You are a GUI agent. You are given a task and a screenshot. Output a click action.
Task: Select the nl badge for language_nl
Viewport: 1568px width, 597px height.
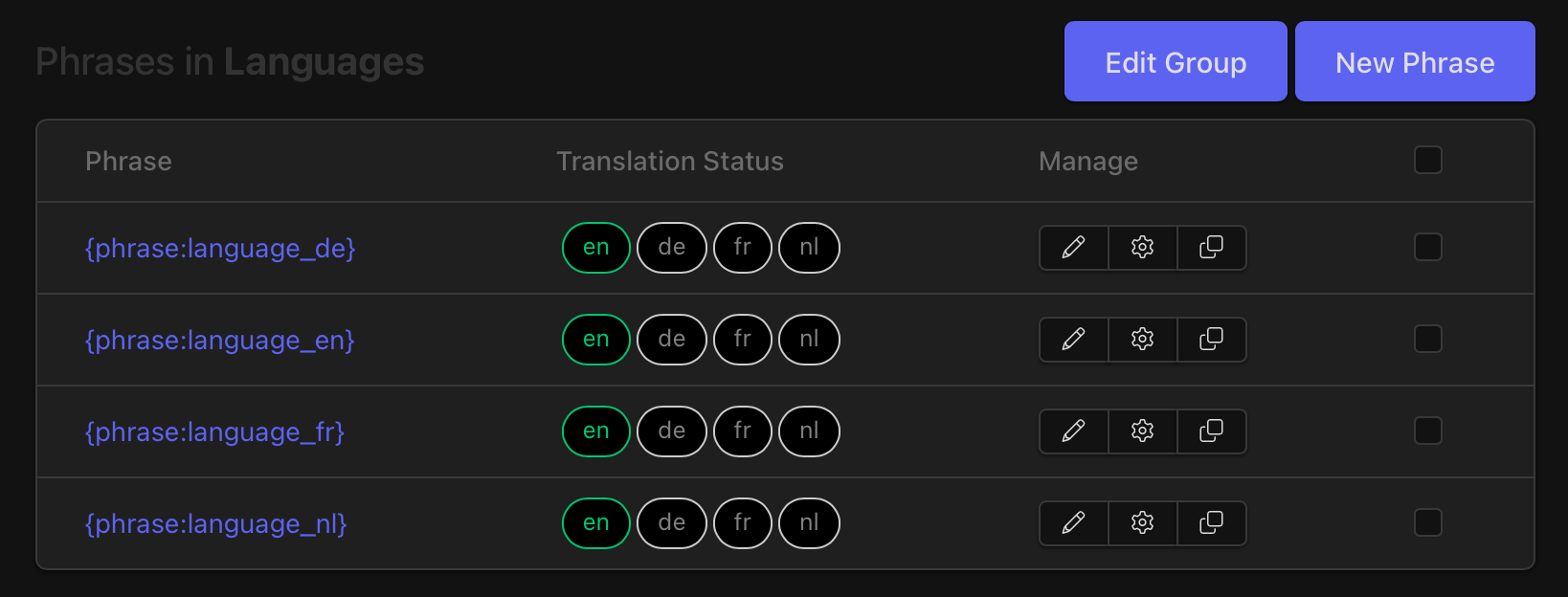point(810,523)
